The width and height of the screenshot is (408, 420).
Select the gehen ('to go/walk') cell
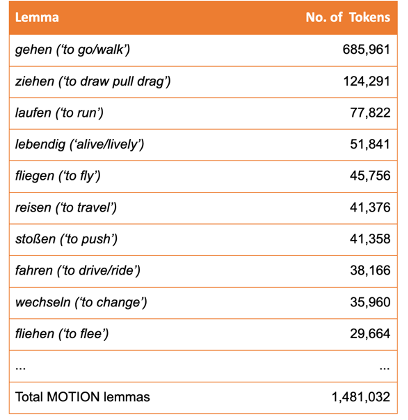coord(73,50)
